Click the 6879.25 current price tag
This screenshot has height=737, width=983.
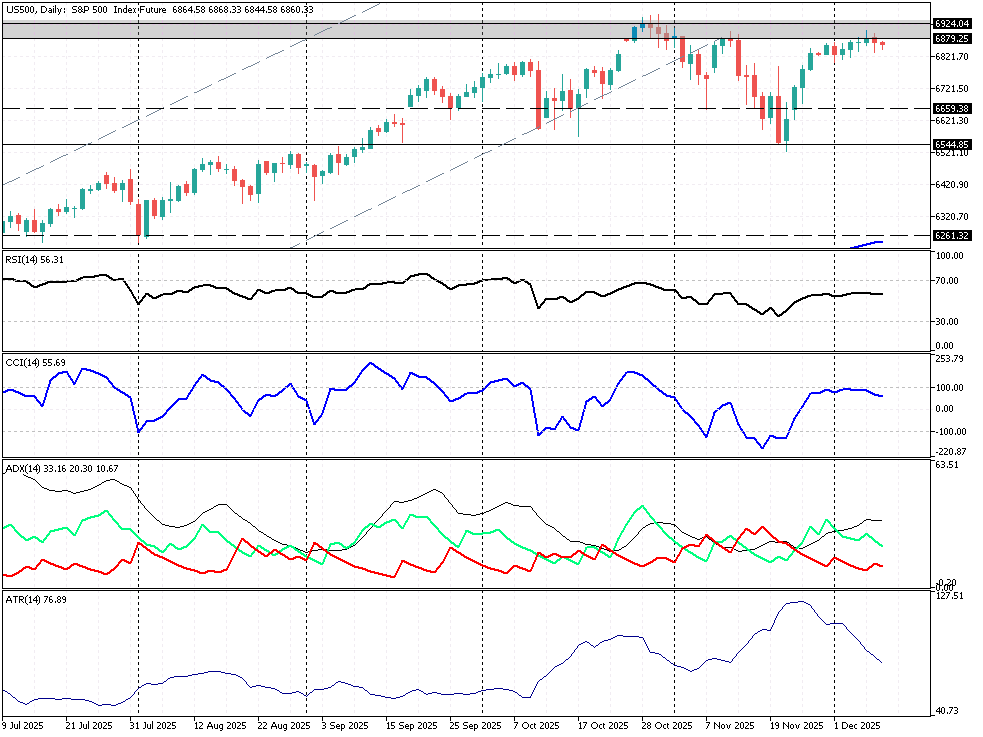pyautogui.click(x=951, y=38)
